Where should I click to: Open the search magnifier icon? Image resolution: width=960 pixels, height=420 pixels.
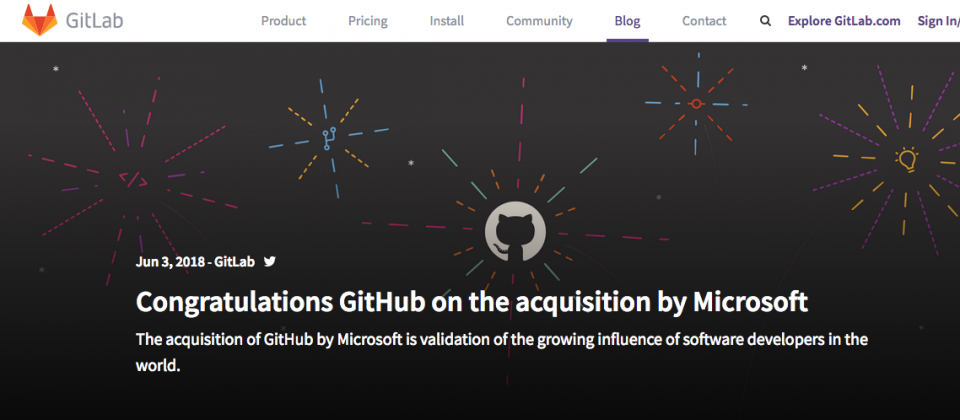765,21
